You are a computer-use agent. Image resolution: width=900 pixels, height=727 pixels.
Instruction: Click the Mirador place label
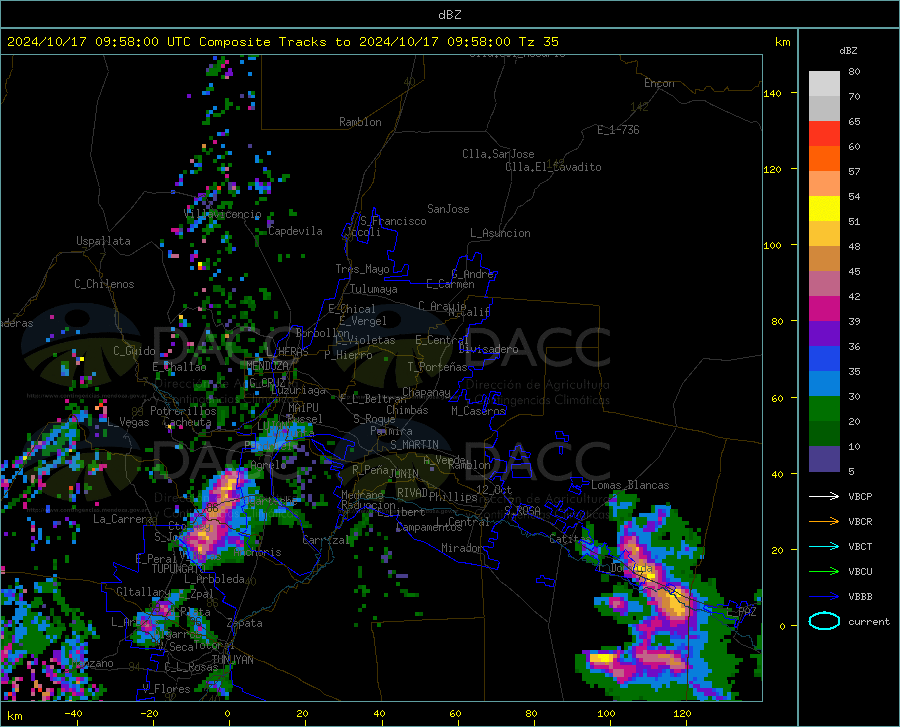[461, 548]
